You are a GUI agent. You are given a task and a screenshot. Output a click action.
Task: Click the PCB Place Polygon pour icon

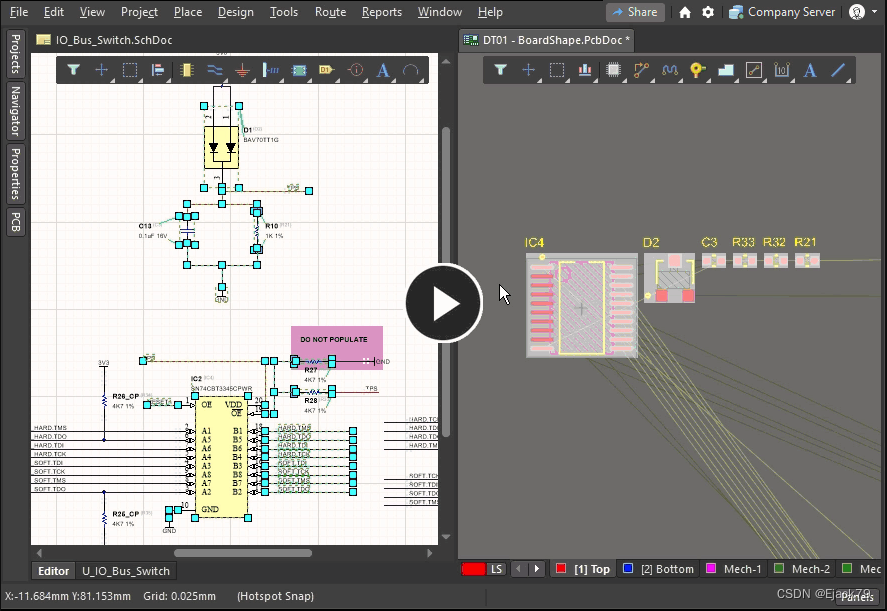[x=726, y=70]
